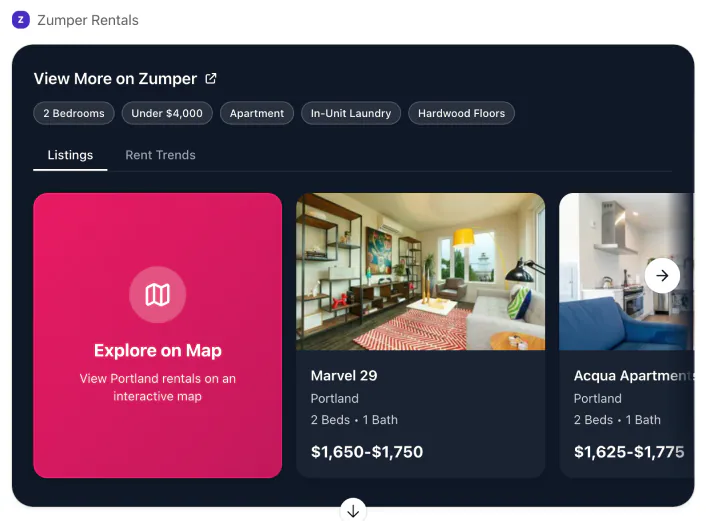Click the Explore on Map heading
The width and height of the screenshot is (706, 521).
click(x=157, y=351)
